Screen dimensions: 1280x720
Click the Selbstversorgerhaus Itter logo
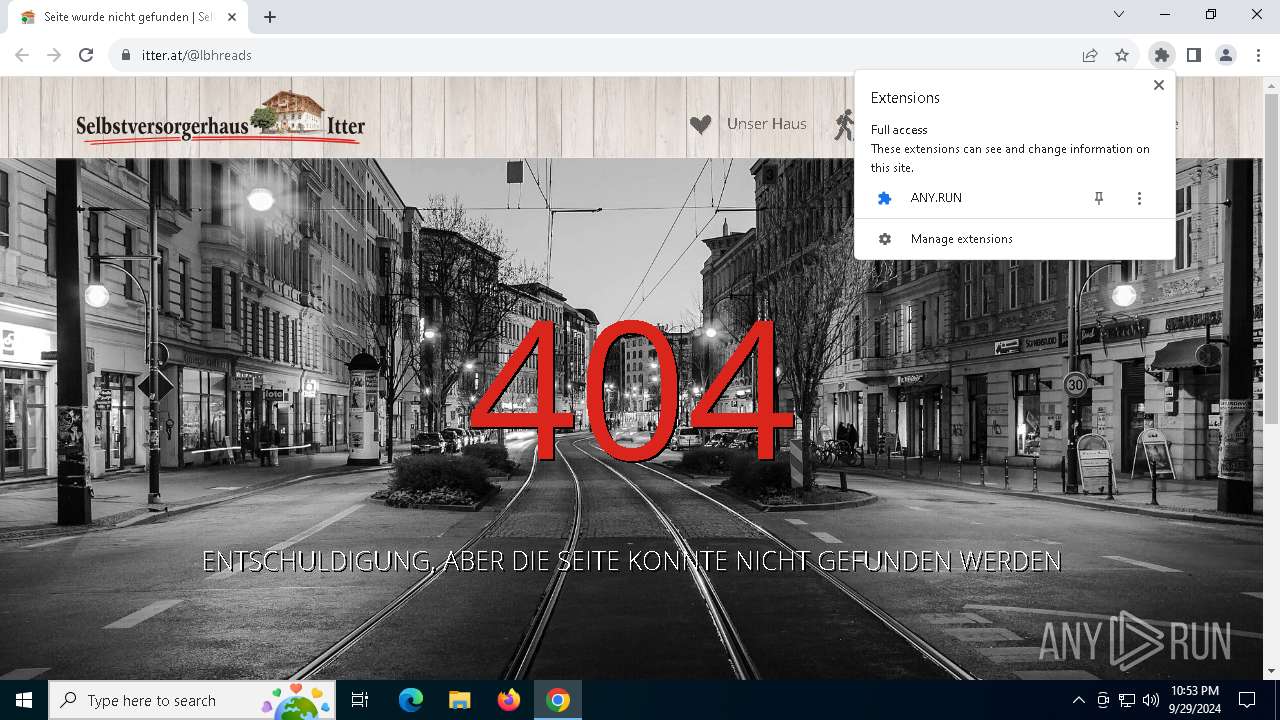coord(220,118)
